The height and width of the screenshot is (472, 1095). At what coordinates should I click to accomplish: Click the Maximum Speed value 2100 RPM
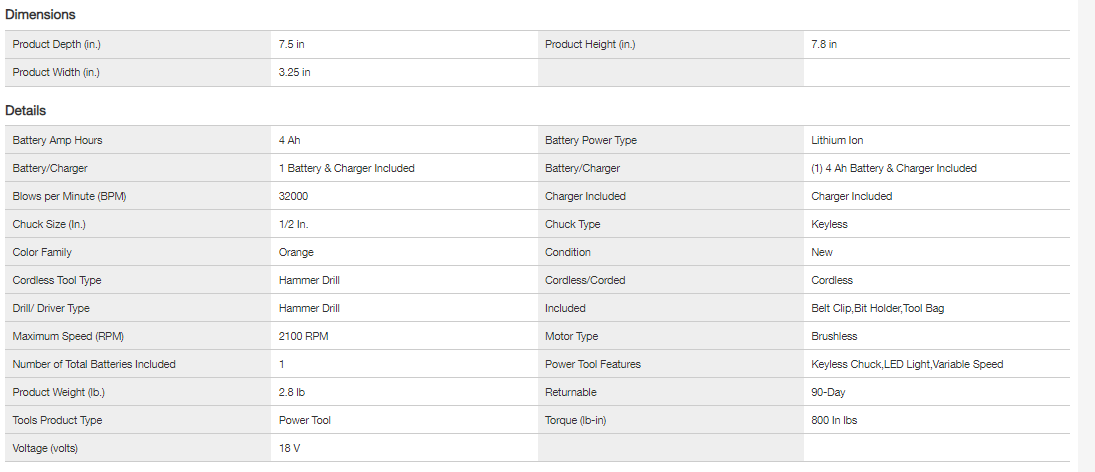click(x=305, y=336)
